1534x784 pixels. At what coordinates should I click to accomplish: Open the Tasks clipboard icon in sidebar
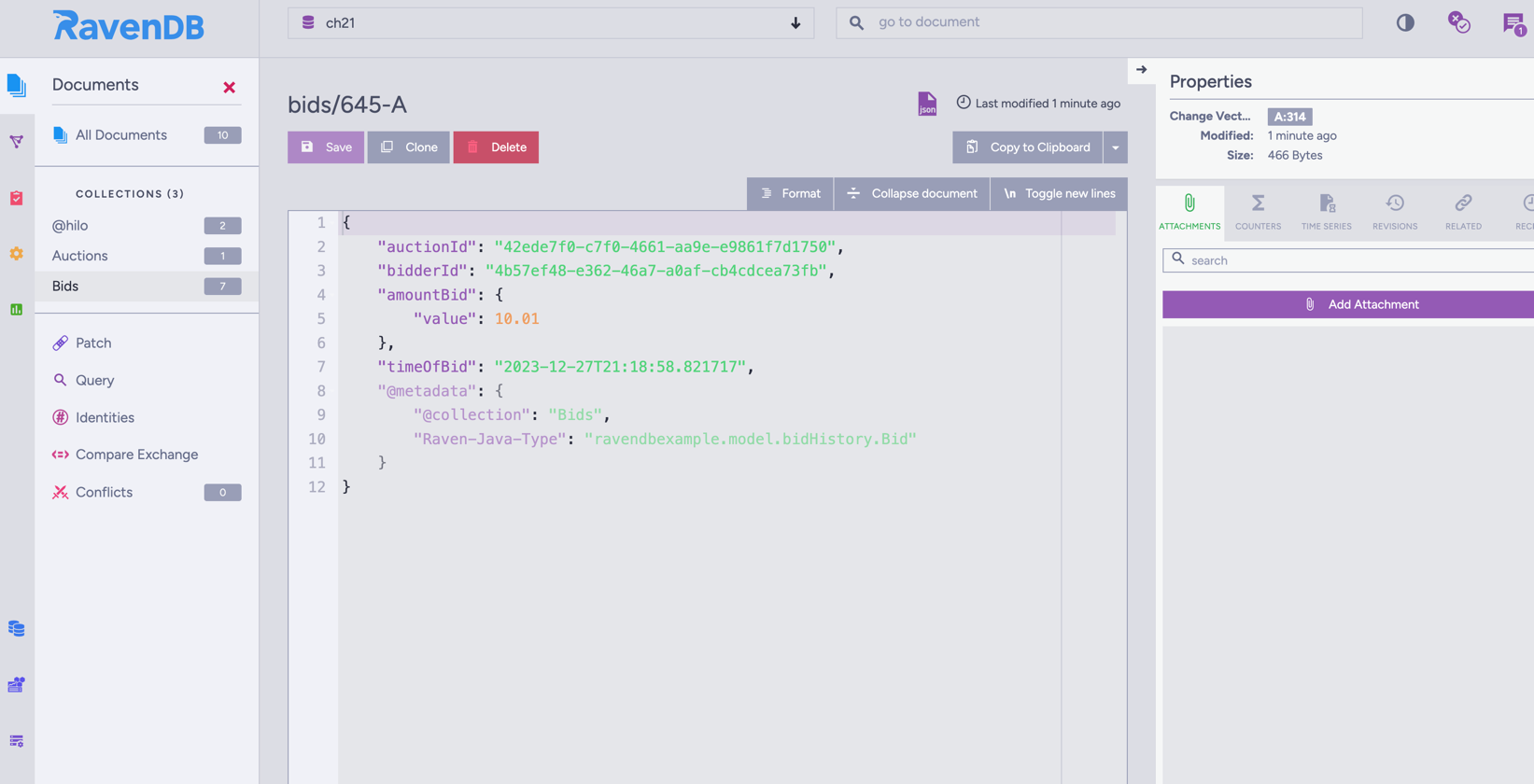pyautogui.click(x=17, y=198)
